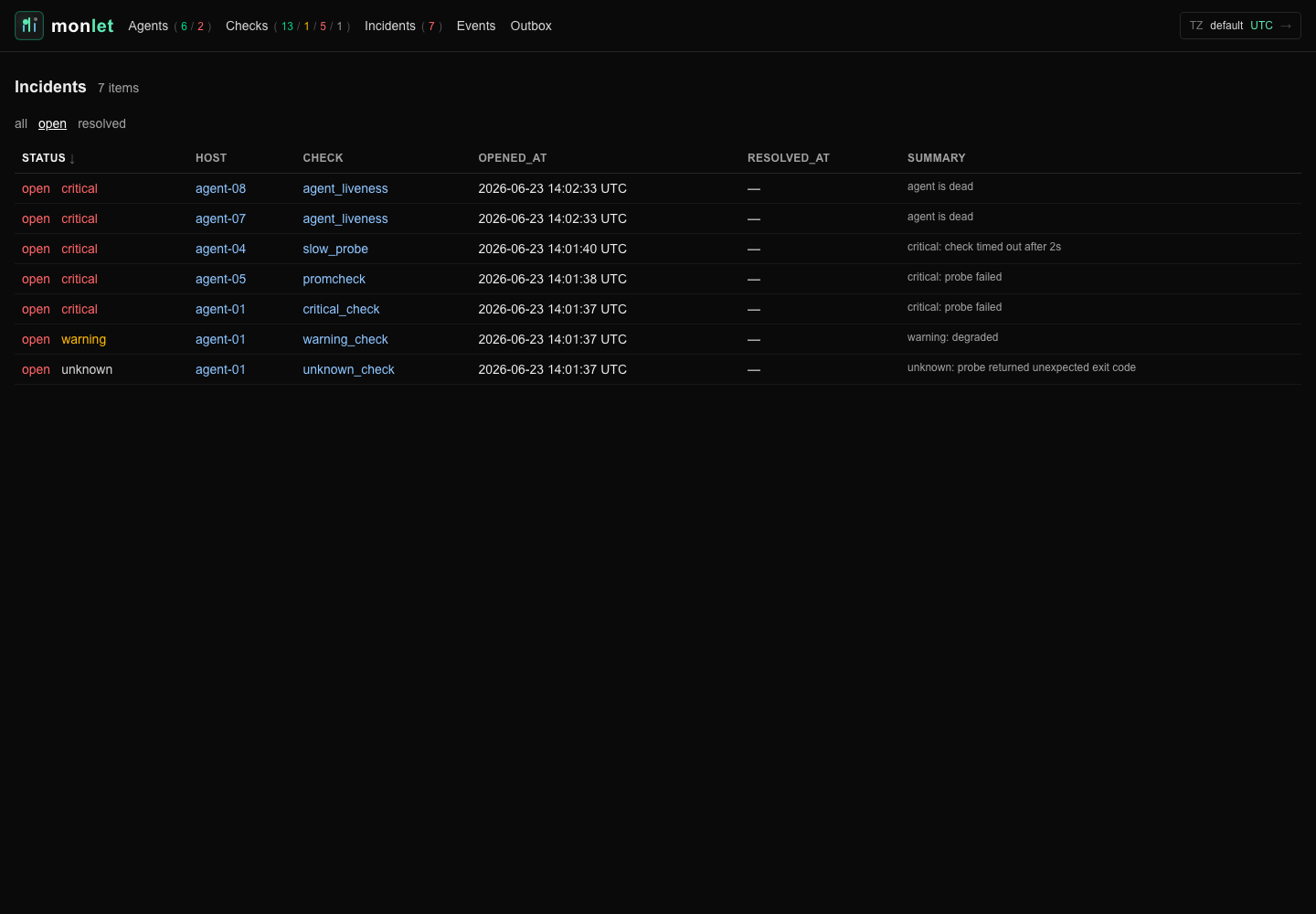1316x914 pixels.
Task: Open the Checks page
Action: (x=247, y=26)
